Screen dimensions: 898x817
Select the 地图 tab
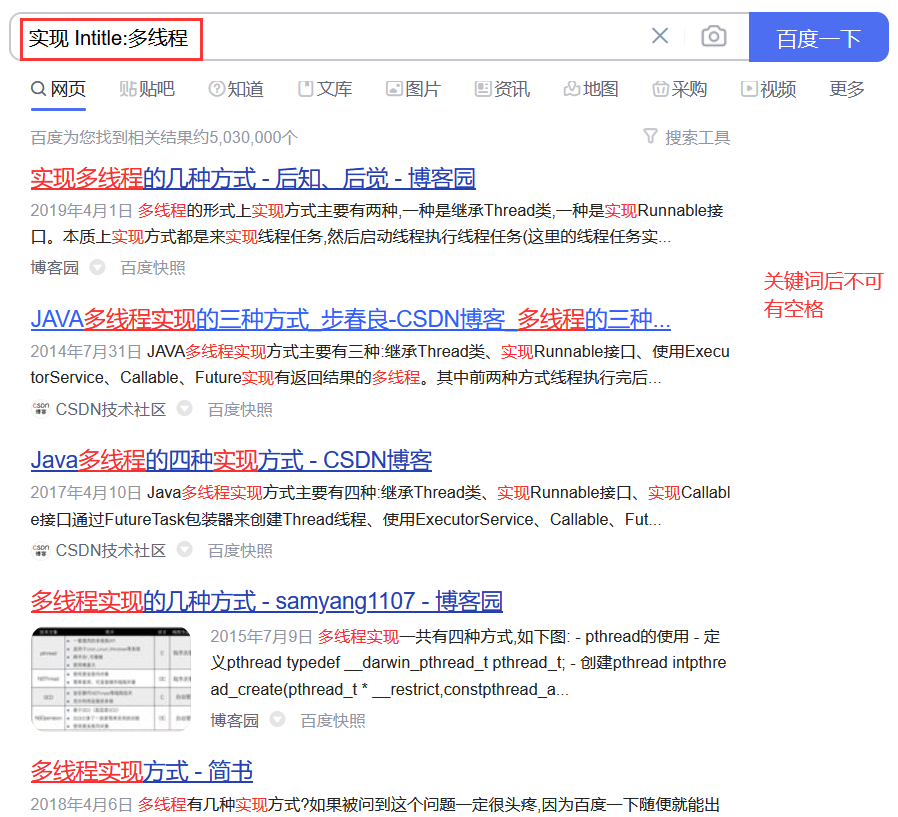point(591,89)
